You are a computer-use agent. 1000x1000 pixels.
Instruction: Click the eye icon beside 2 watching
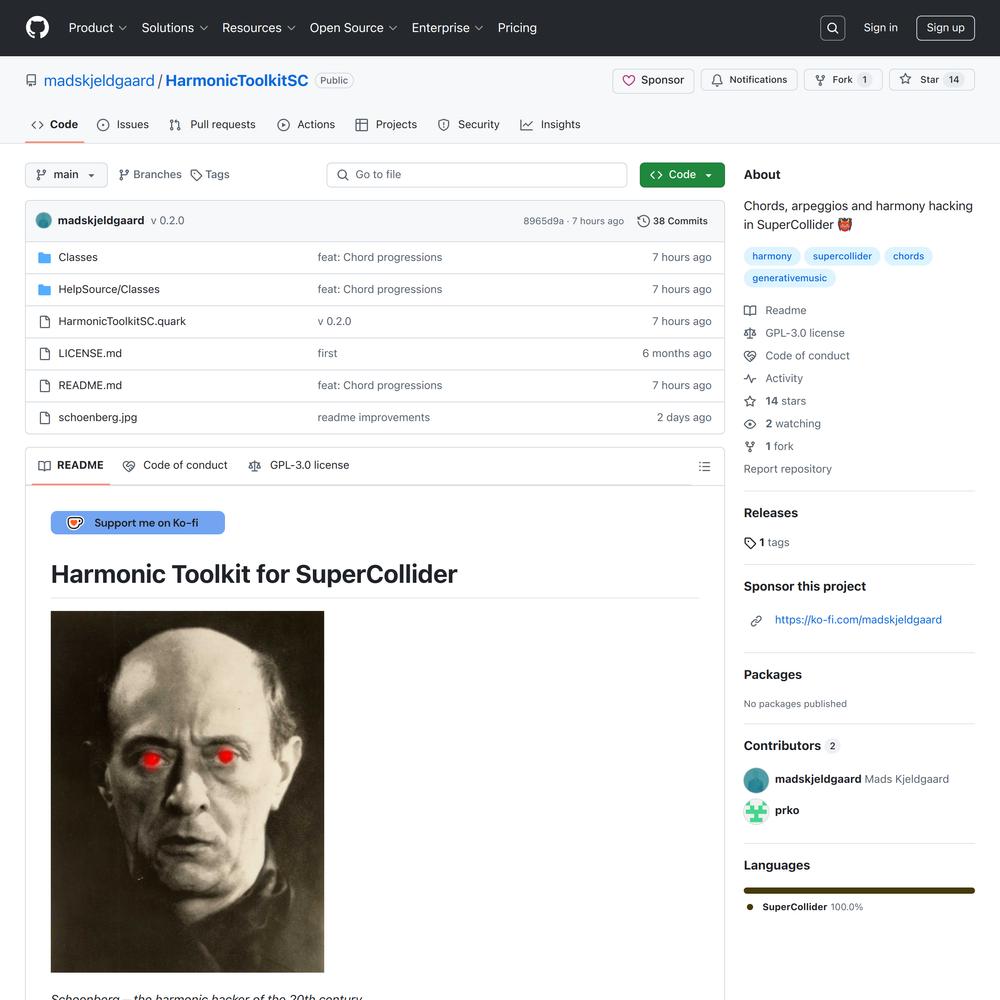[x=750, y=424]
